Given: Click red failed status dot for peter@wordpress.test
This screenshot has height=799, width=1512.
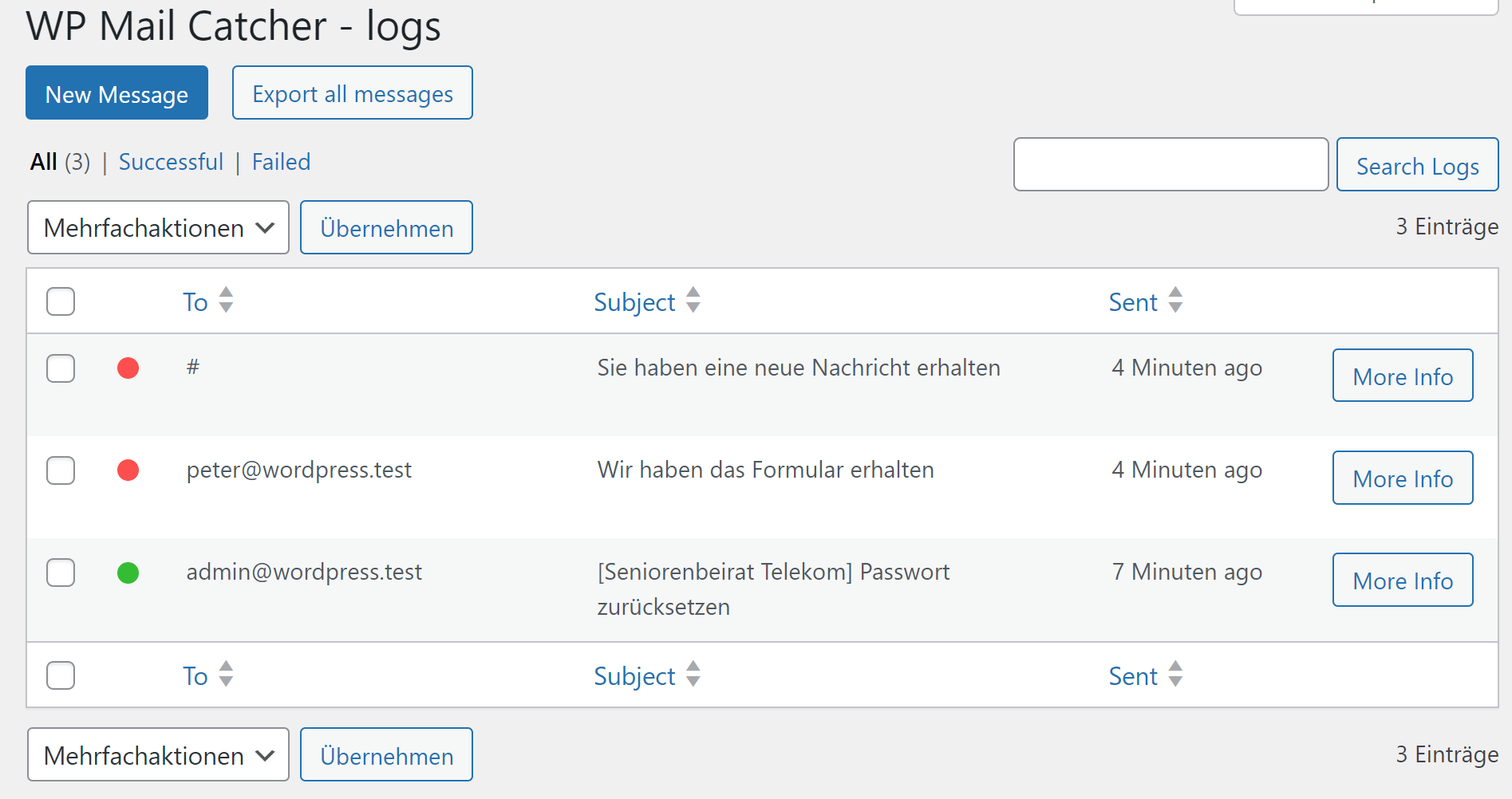Looking at the screenshot, I should pyautogui.click(x=128, y=470).
